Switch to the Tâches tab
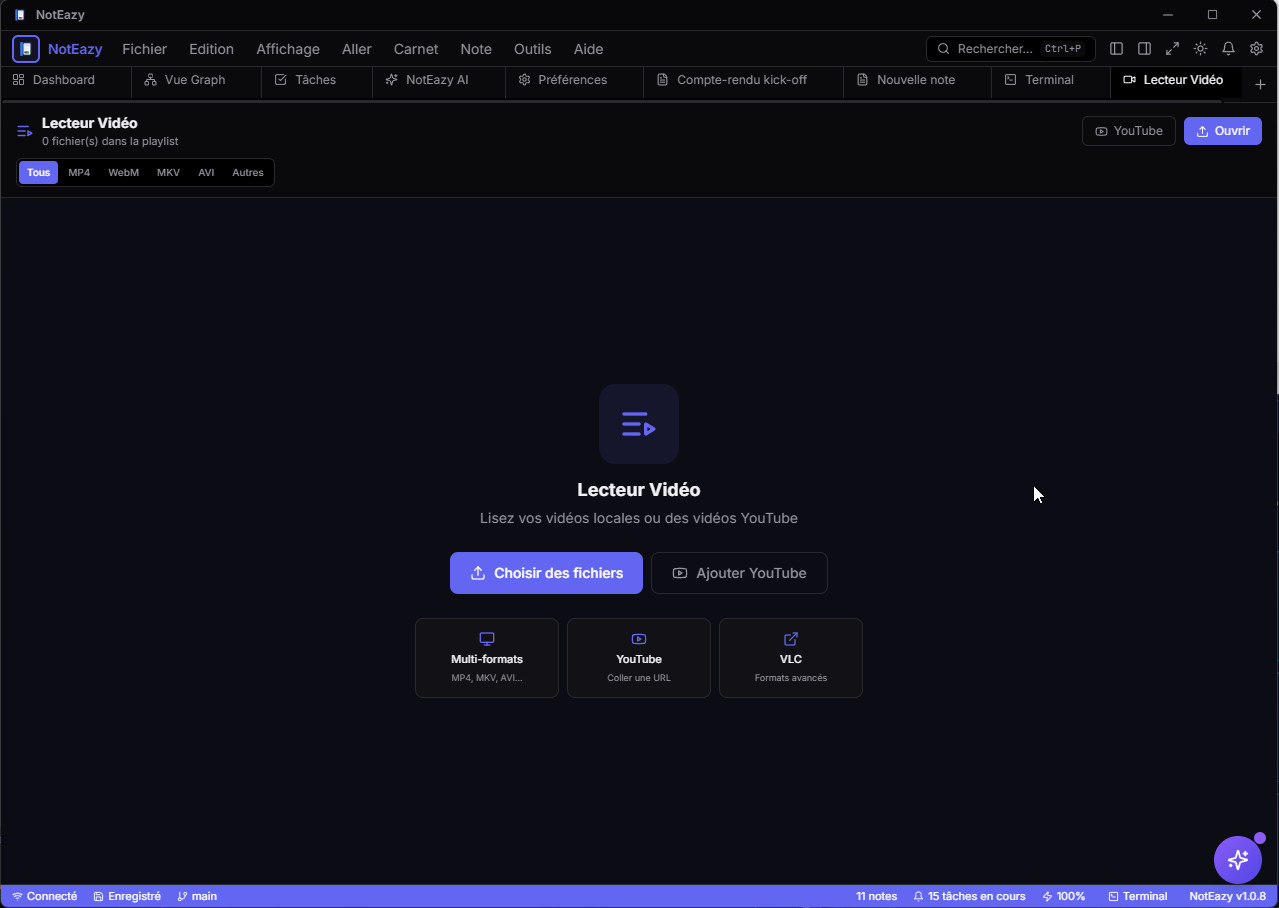The image size is (1279, 908). point(317,80)
